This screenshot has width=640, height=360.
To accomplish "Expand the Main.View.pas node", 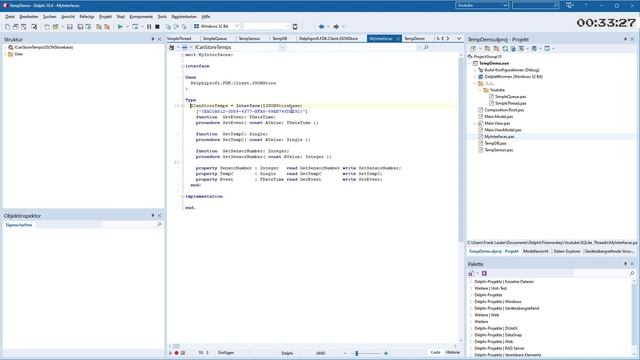I will point(475,123).
